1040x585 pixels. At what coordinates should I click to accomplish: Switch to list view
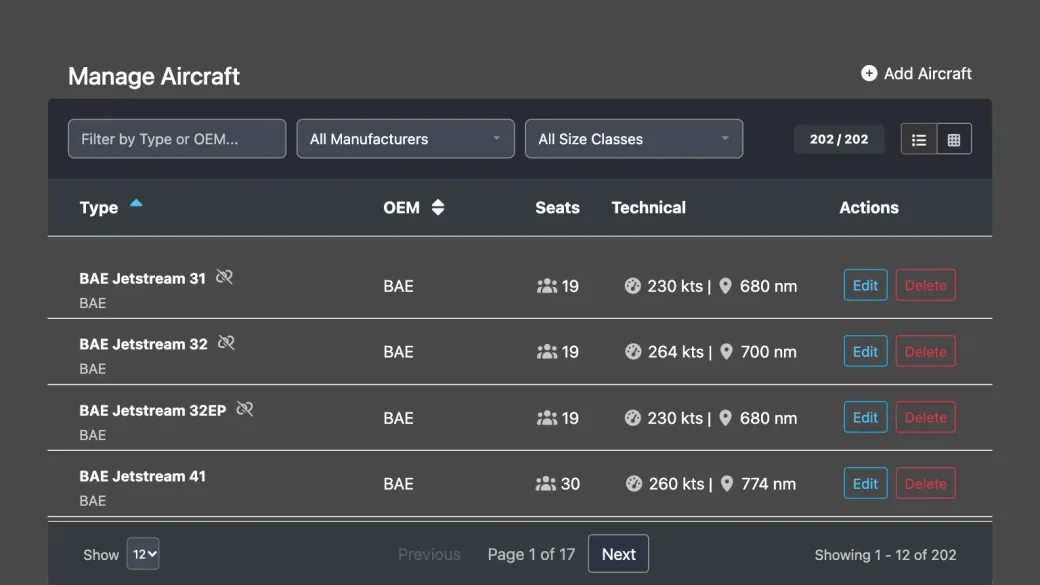coord(919,139)
